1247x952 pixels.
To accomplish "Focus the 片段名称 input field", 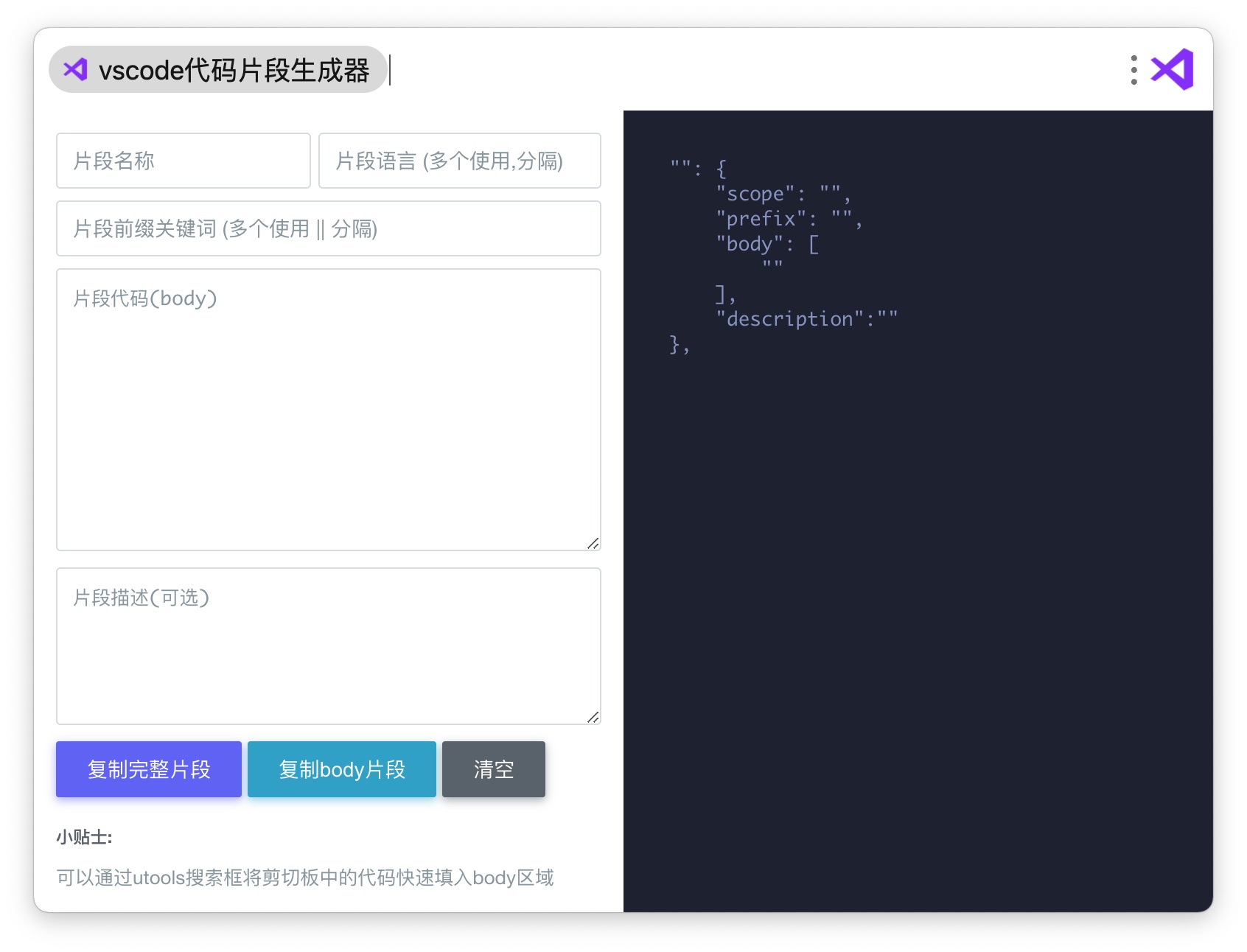I will 184,161.
